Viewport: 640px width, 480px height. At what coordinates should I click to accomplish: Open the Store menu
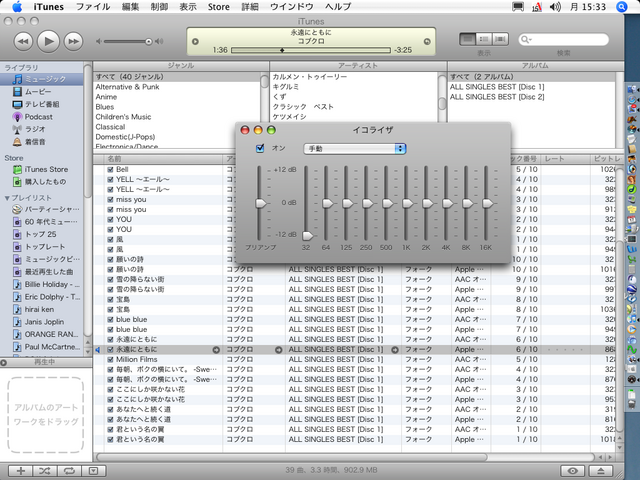[219, 7]
